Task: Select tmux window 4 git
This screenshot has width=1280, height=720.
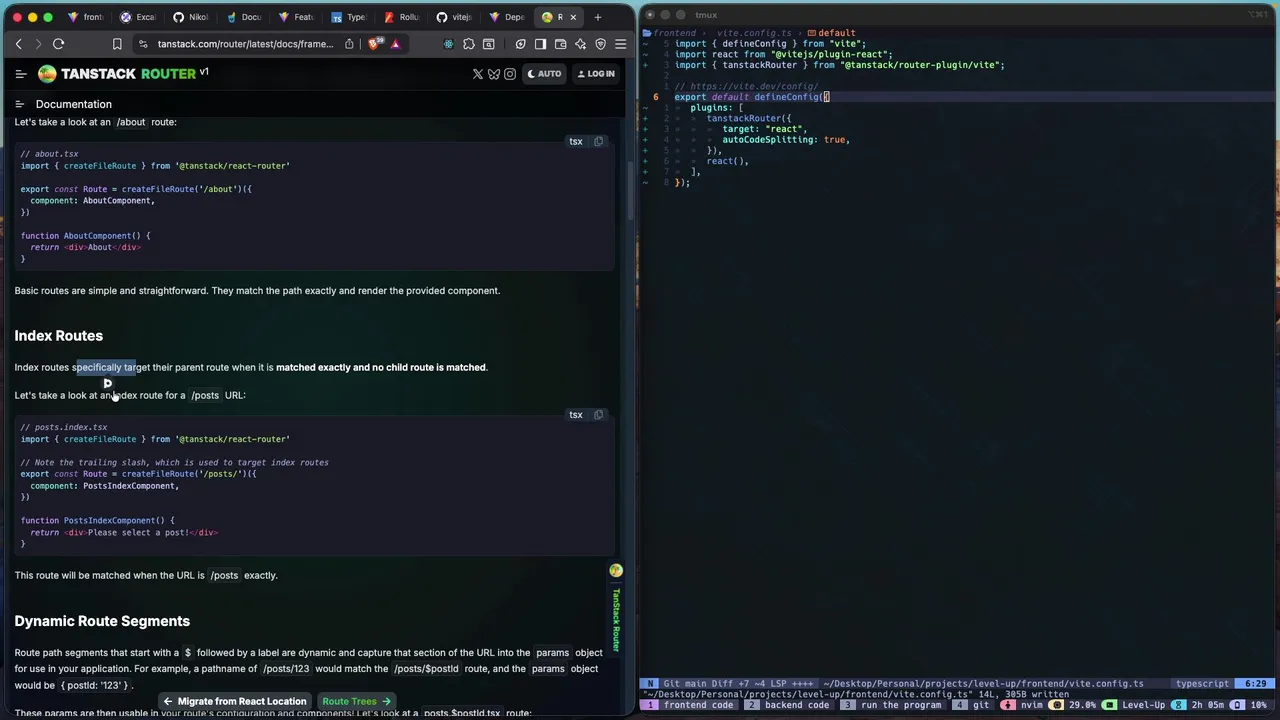Action: click(x=973, y=705)
